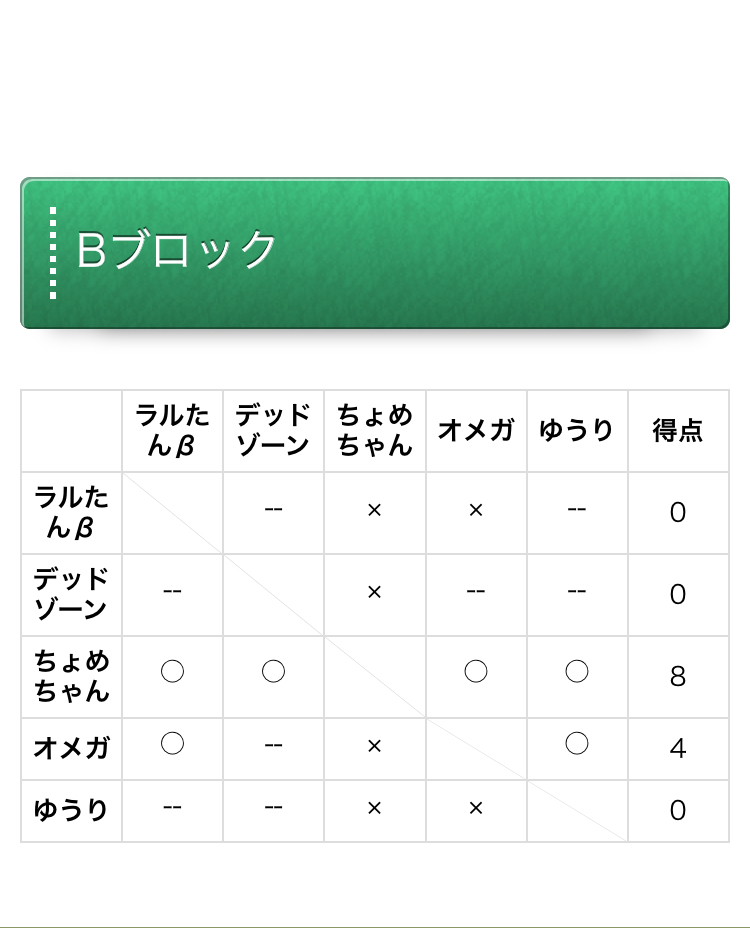
Task: Click the circle for ちょめちゃん vs ラルたんβ
Action: point(172,671)
